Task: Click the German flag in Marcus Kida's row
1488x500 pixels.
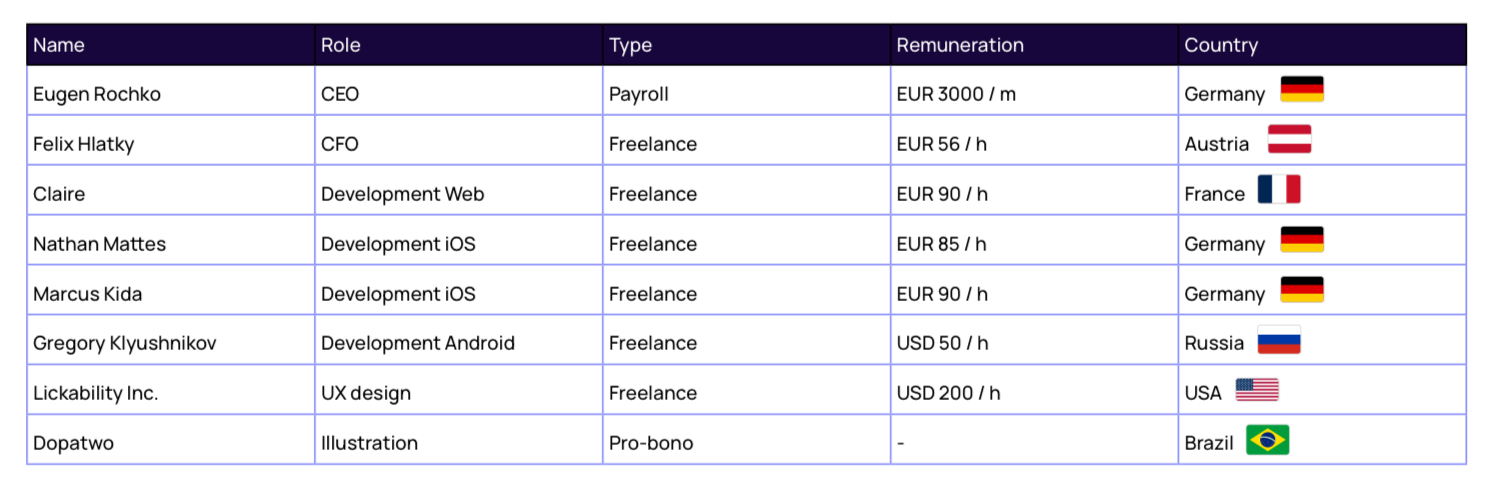Action: (x=1302, y=290)
